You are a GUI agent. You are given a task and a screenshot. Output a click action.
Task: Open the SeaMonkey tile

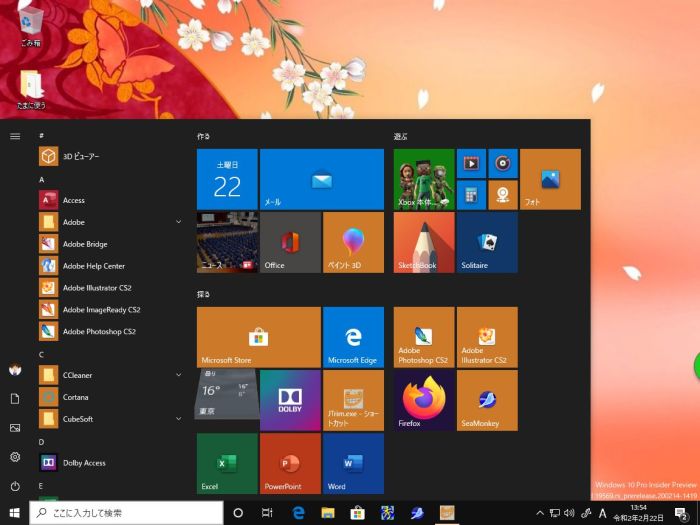487,400
